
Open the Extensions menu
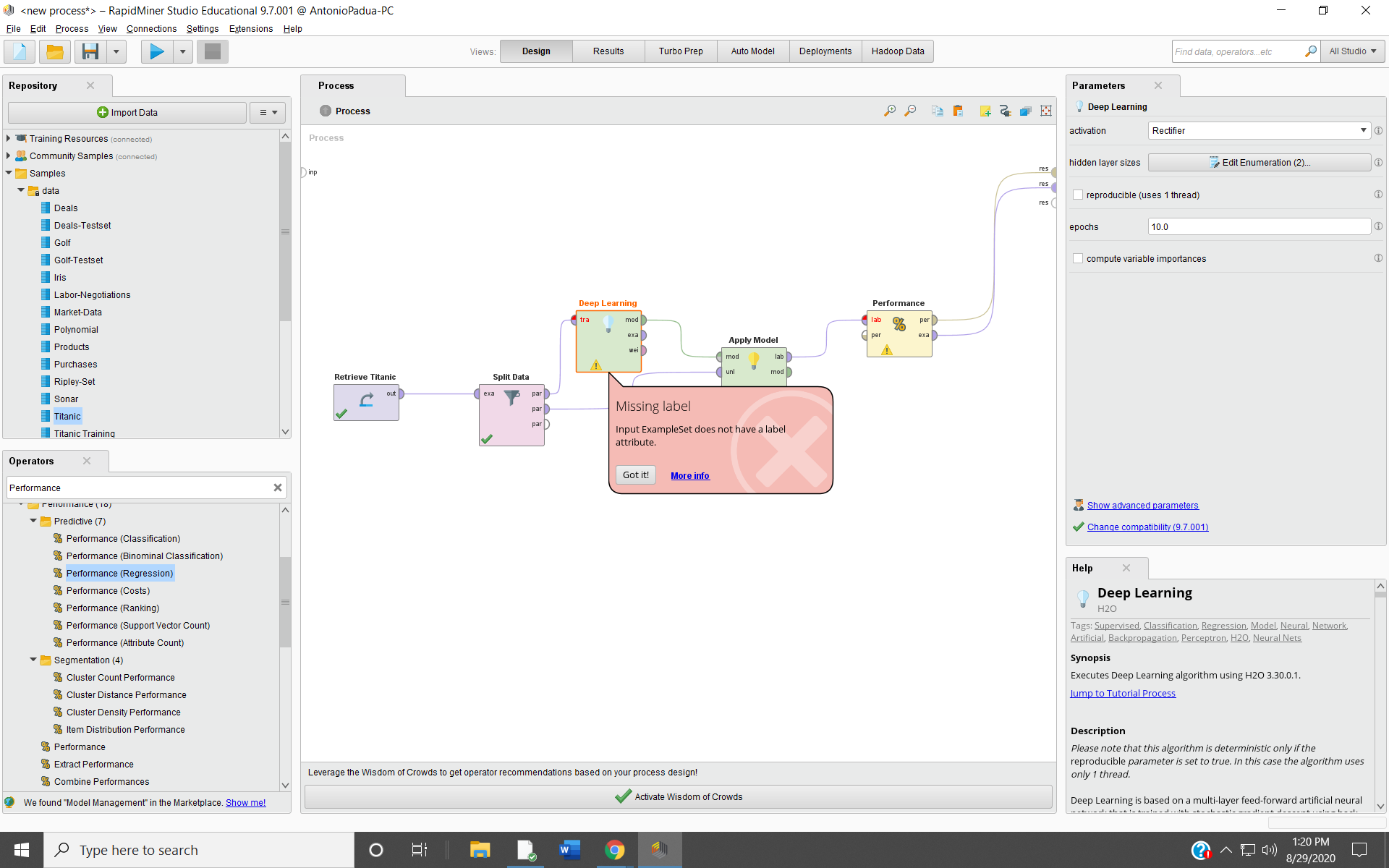click(251, 29)
